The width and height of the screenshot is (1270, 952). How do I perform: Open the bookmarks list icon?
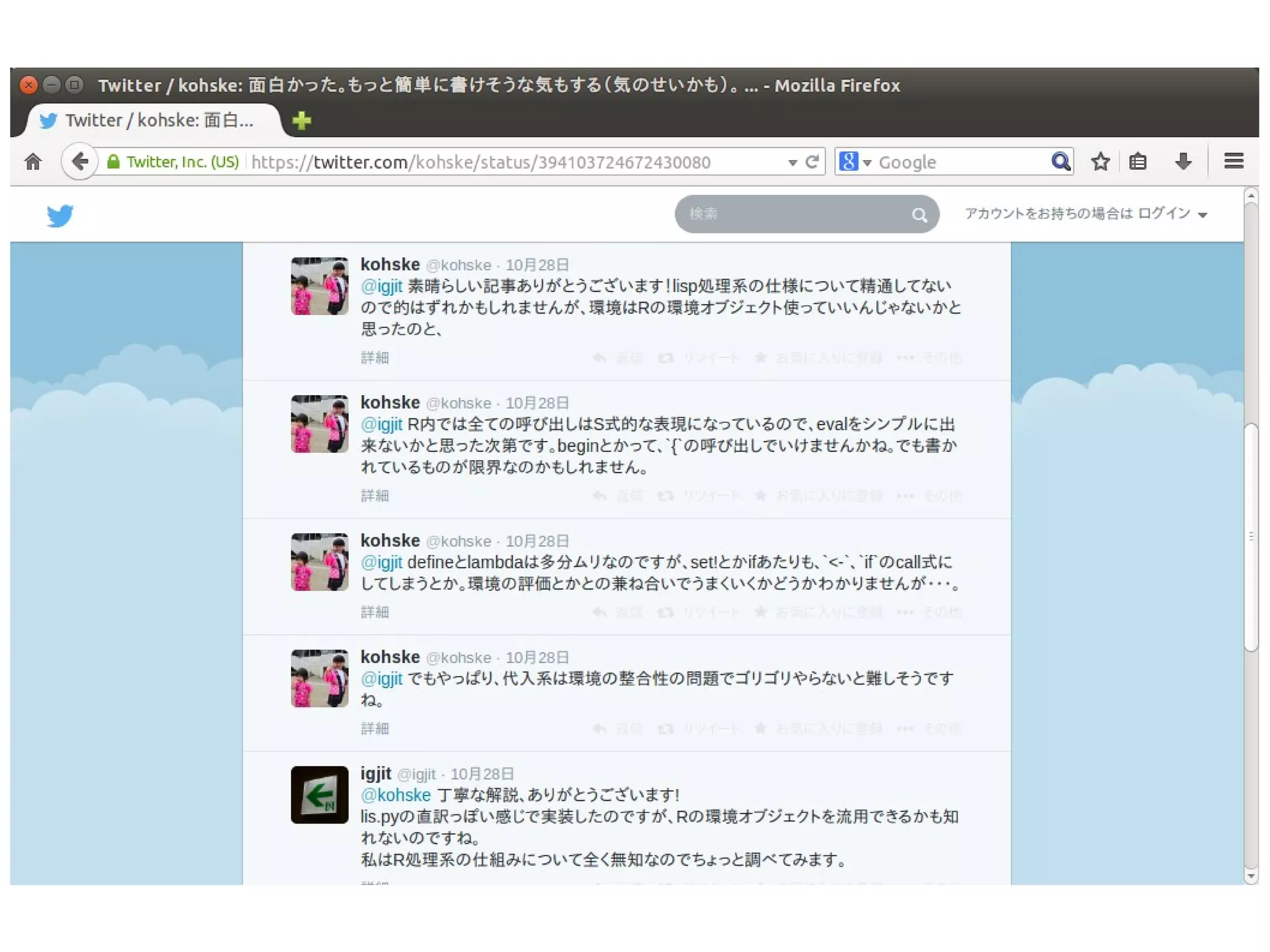(x=1137, y=162)
